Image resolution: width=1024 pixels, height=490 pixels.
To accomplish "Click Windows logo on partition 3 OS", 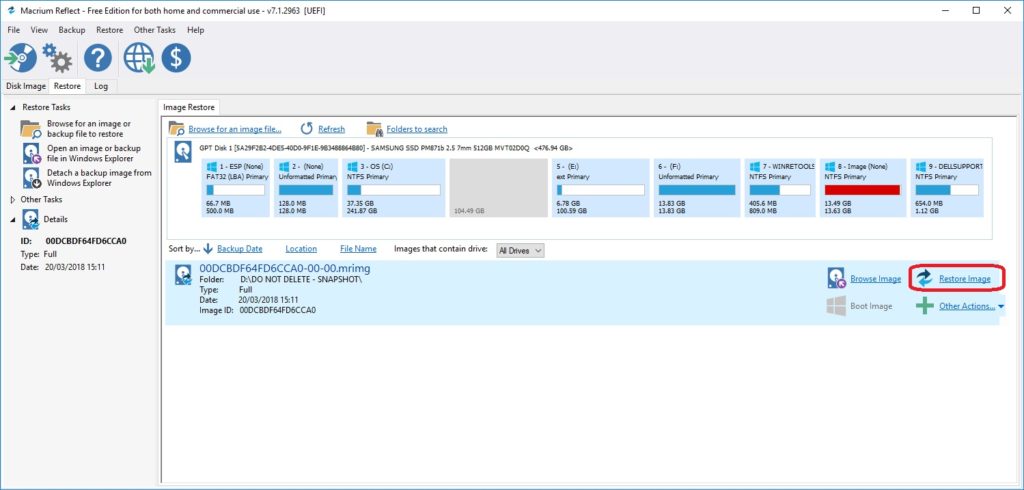I will pos(353,167).
